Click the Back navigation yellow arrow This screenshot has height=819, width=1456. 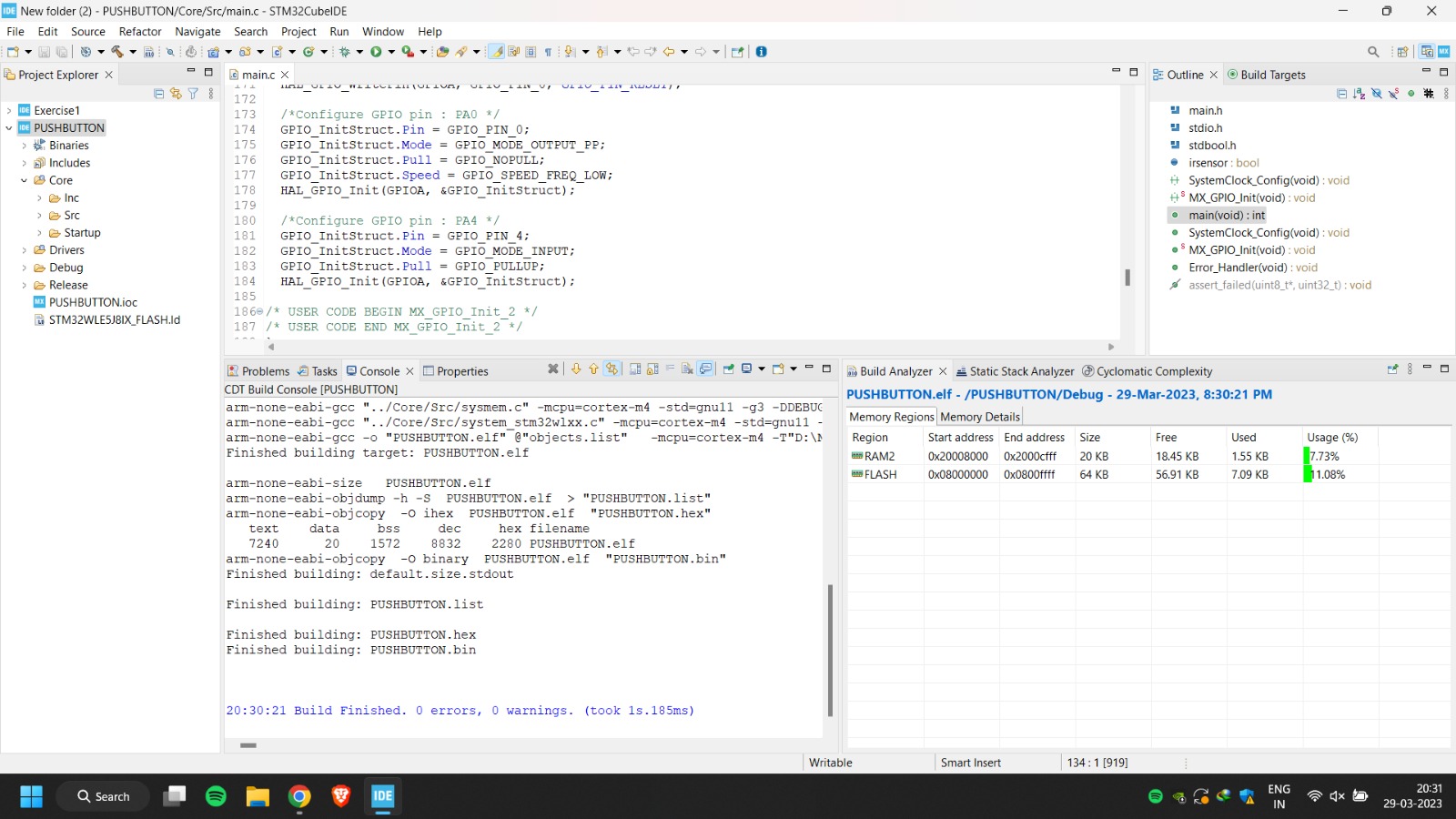click(x=669, y=52)
